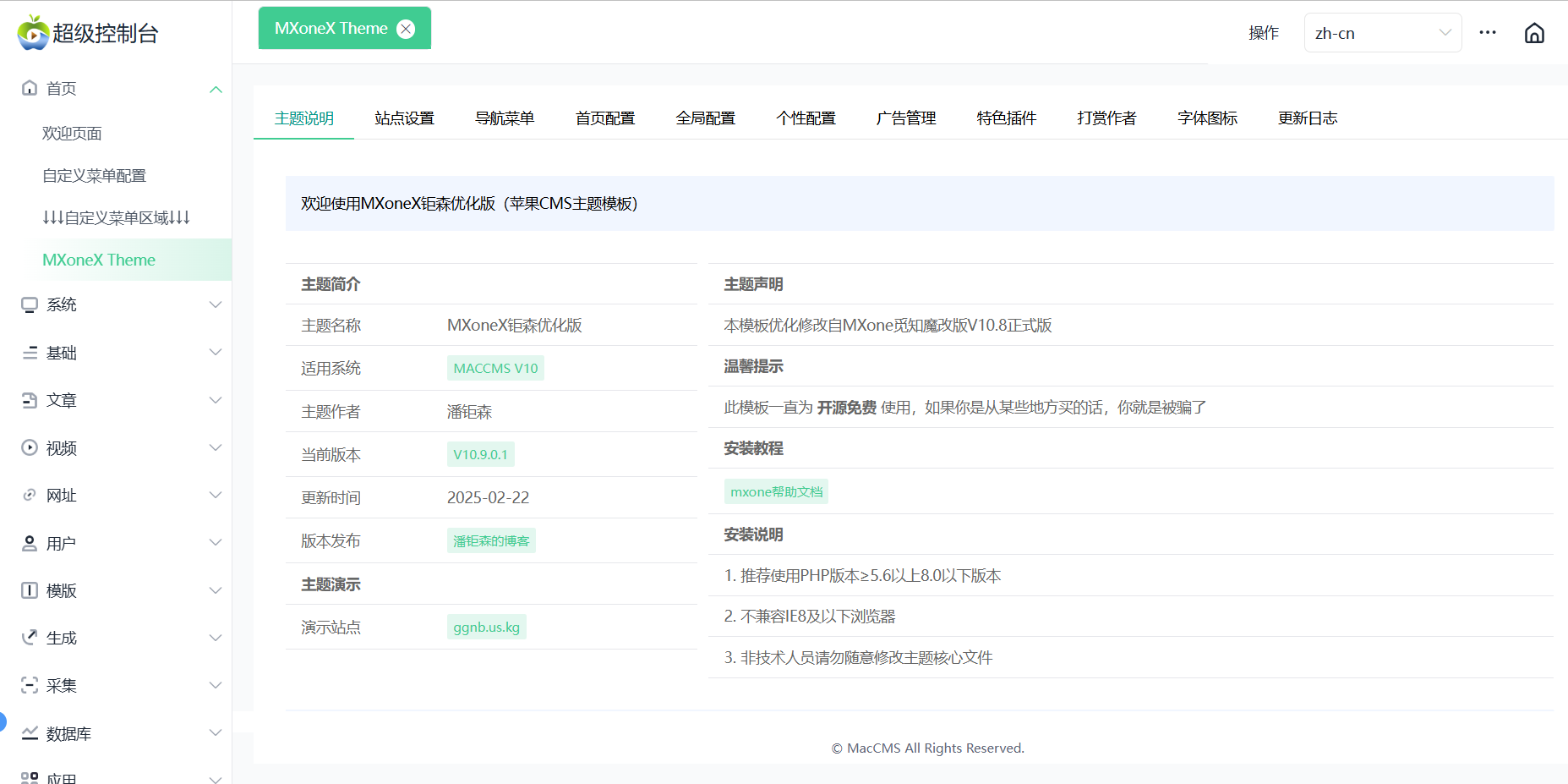Expand the 采集 menu chevron
This screenshot has width=1568, height=784.
point(216,685)
